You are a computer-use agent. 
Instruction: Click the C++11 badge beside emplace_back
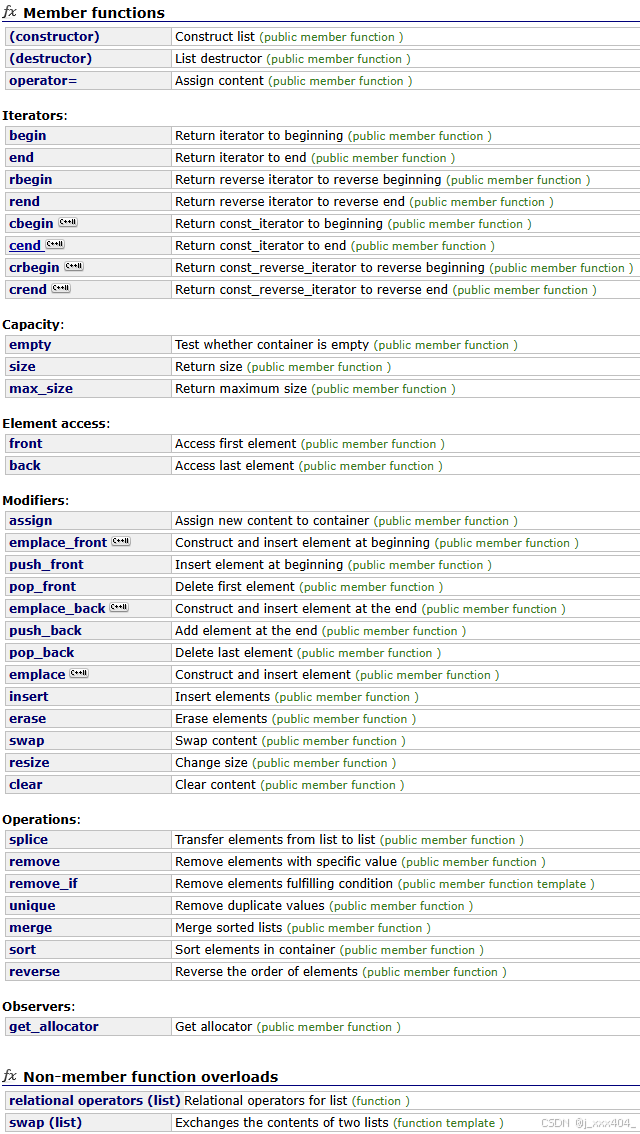tap(119, 608)
